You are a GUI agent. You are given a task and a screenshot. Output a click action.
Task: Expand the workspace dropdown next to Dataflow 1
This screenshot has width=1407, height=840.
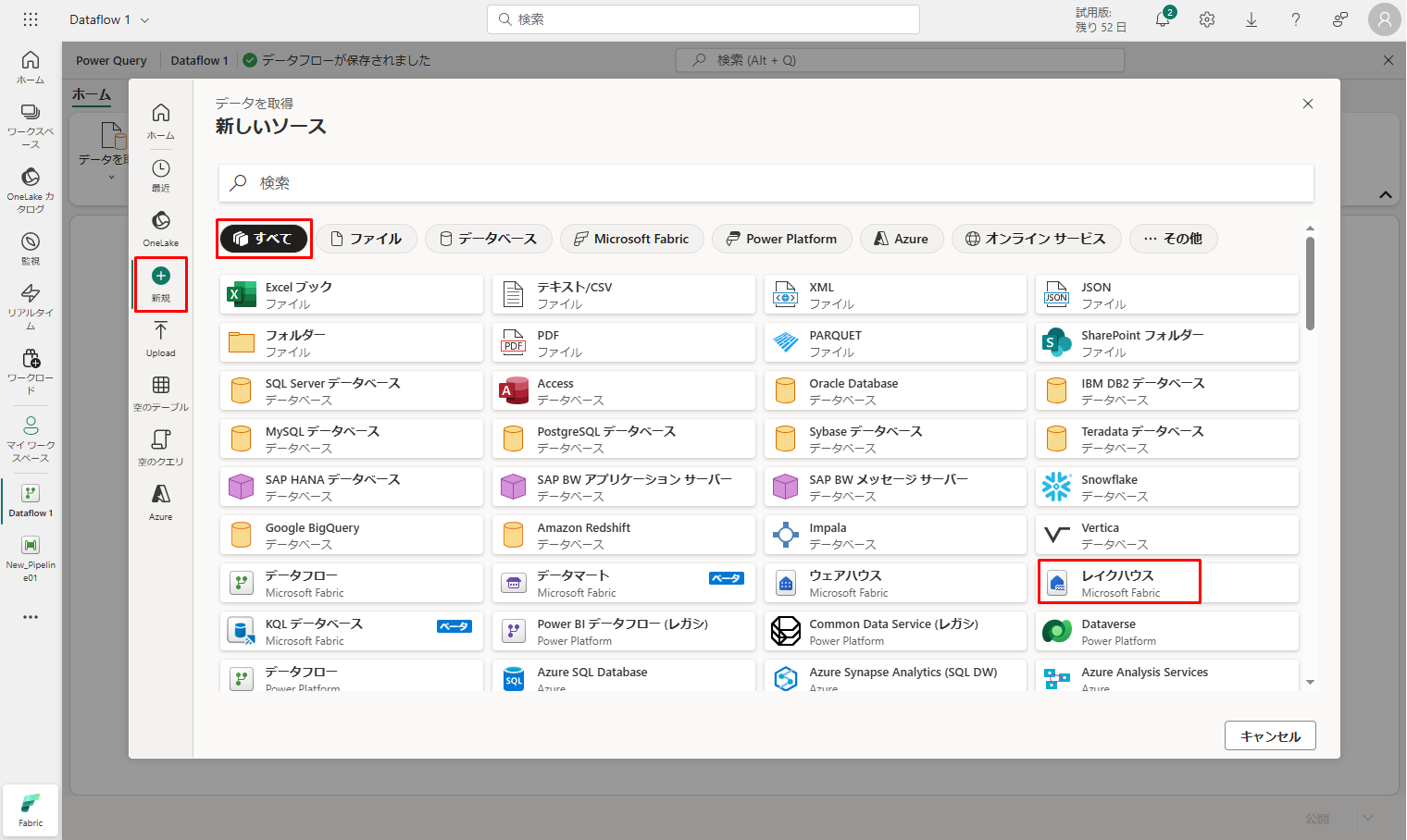(144, 20)
